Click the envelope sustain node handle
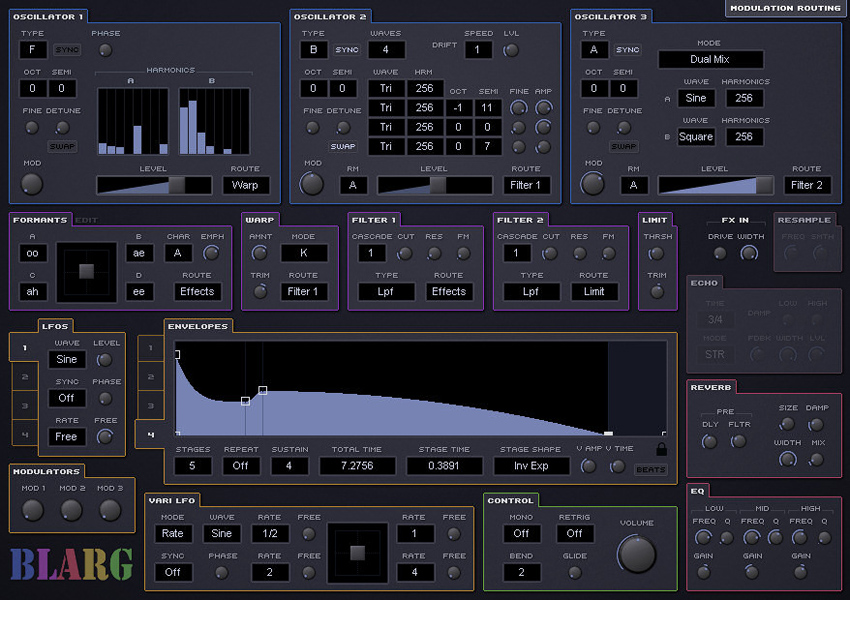 coord(263,390)
